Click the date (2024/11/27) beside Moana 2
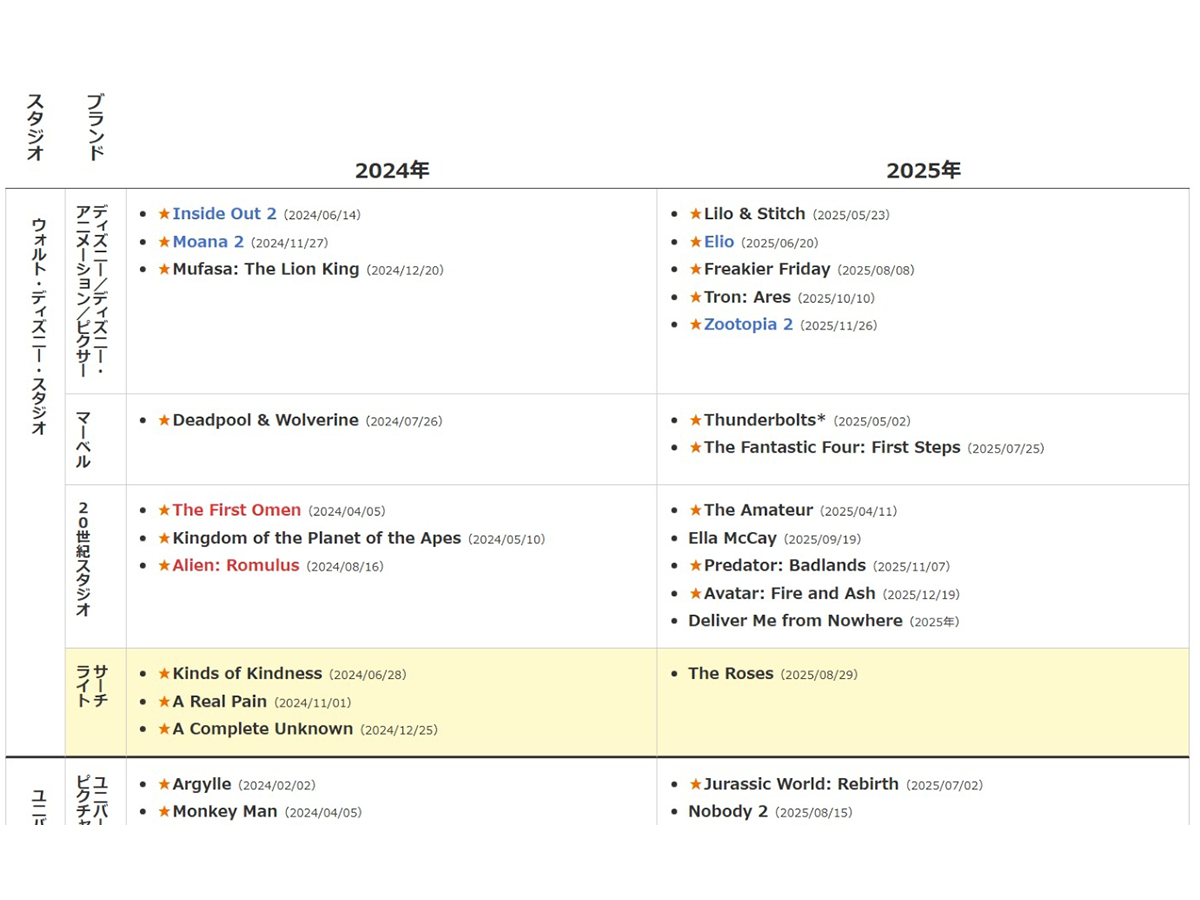 click(x=289, y=243)
